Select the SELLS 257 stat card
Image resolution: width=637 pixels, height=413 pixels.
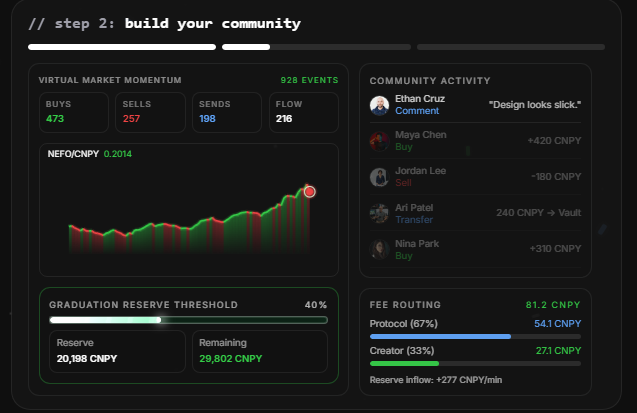tap(150, 112)
